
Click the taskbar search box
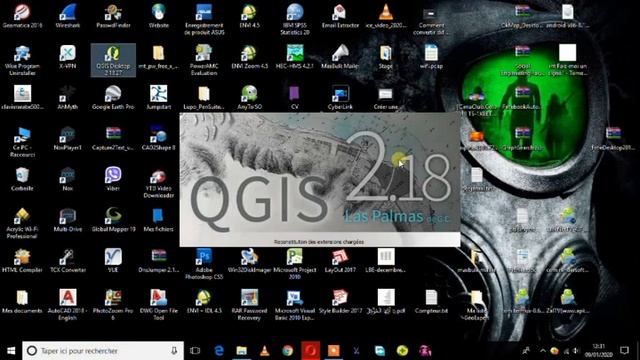tap(103, 351)
